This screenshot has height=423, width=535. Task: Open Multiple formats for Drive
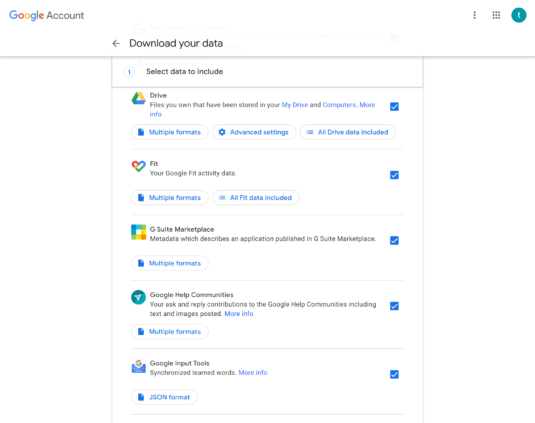point(170,132)
